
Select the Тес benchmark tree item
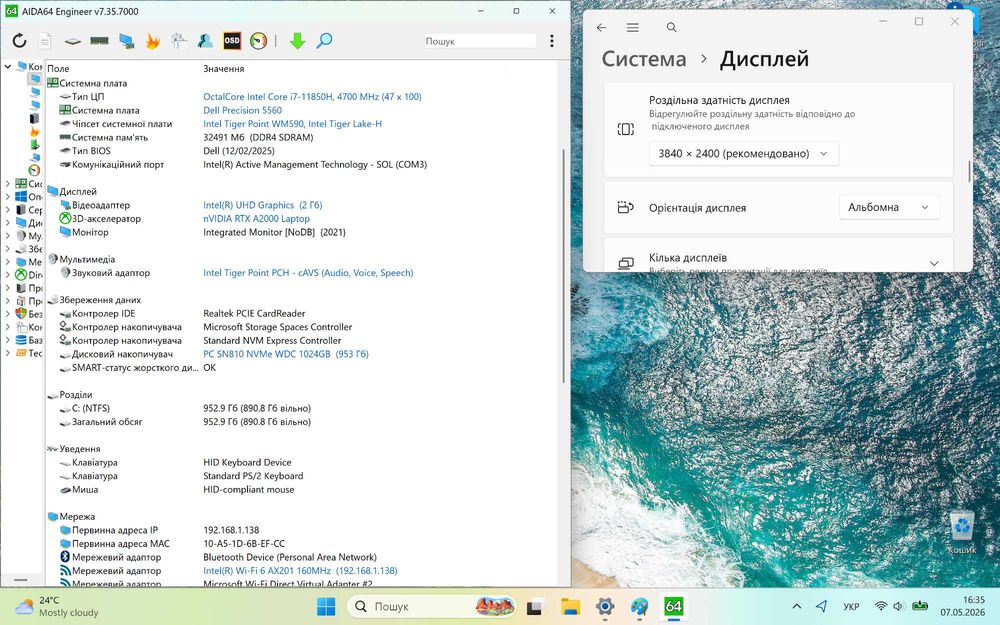[x=29, y=353]
